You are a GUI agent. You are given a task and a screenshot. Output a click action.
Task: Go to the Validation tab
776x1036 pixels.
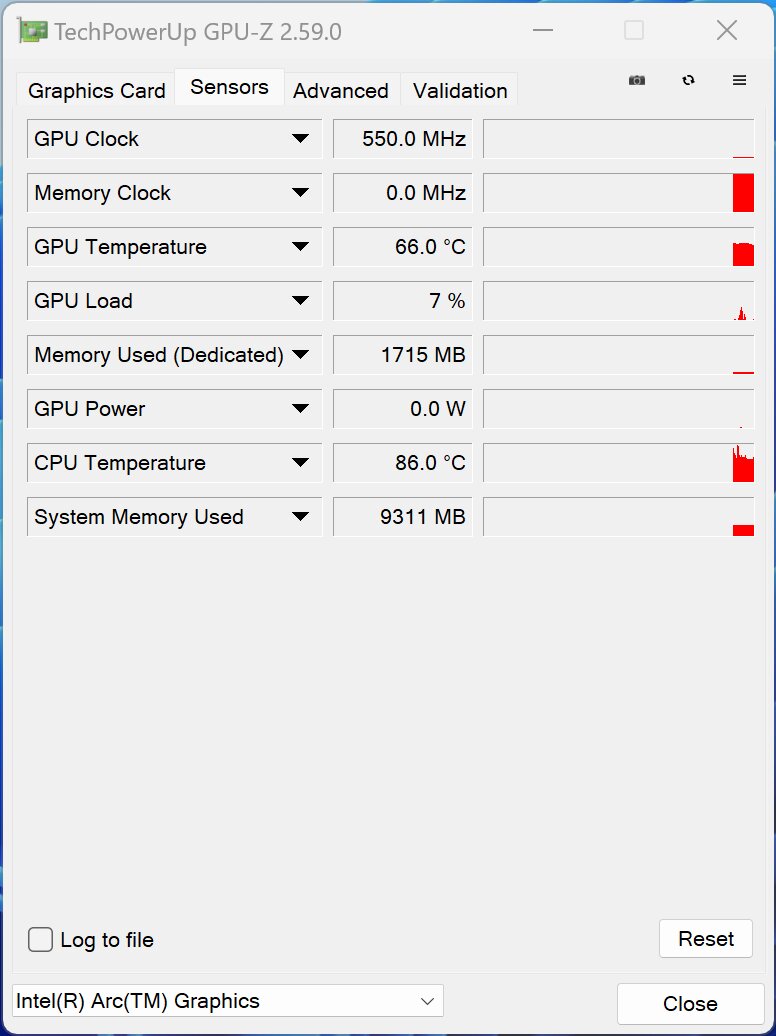tap(460, 91)
